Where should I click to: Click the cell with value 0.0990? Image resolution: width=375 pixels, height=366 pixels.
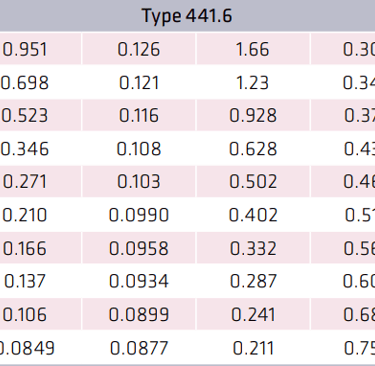[x=139, y=215]
